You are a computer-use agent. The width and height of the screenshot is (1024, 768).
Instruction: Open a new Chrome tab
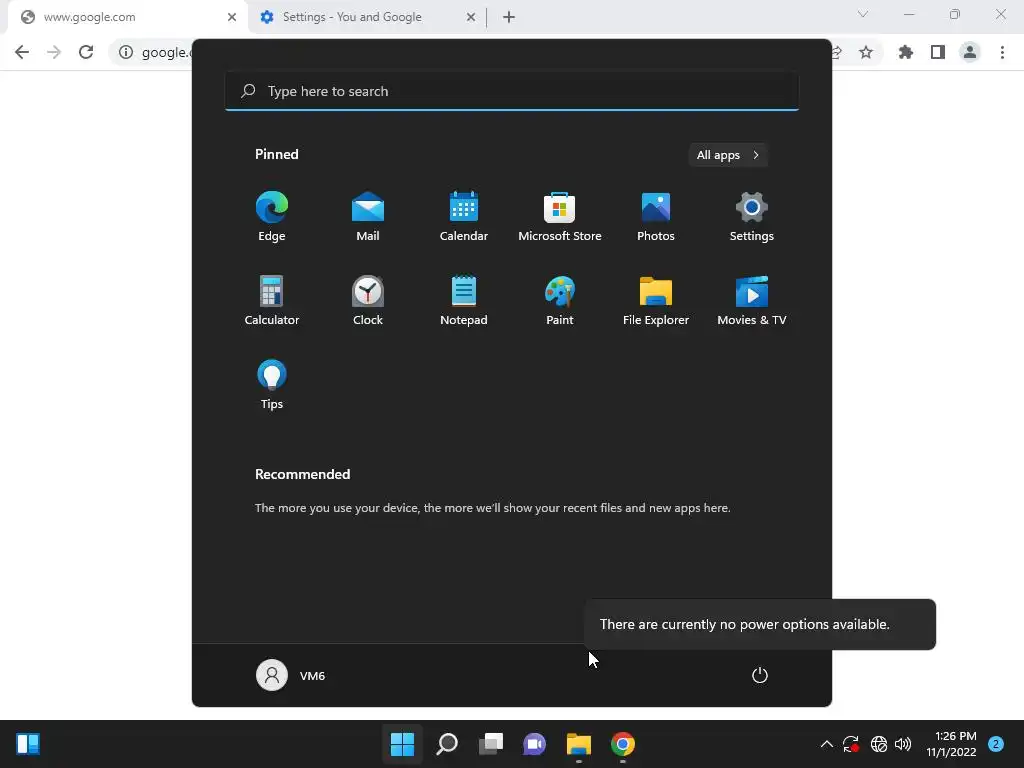tap(509, 17)
